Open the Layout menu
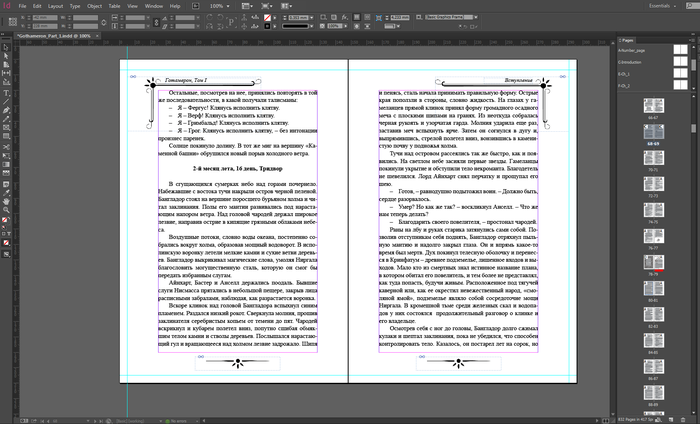Image resolution: width=700 pixels, height=424 pixels. (57, 5)
